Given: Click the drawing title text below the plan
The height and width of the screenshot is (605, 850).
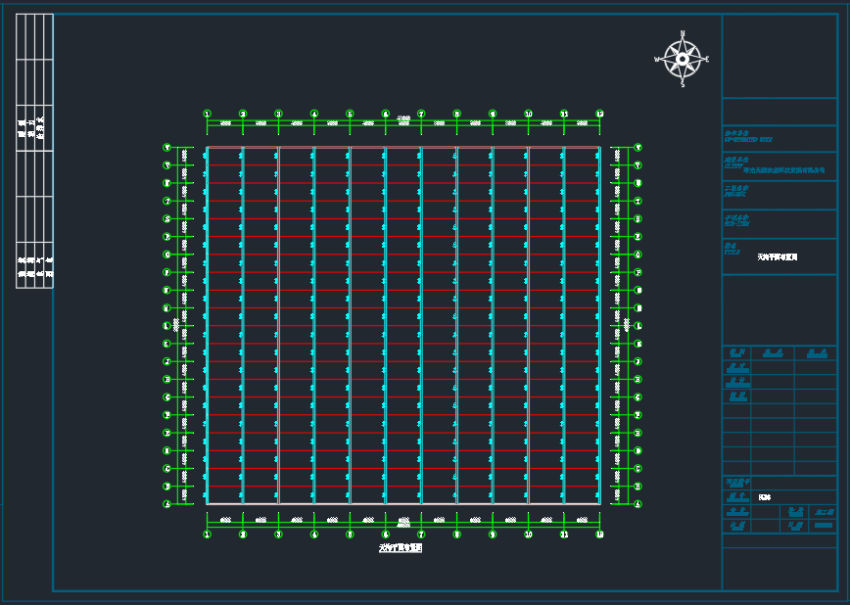Looking at the screenshot, I should (400, 548).
